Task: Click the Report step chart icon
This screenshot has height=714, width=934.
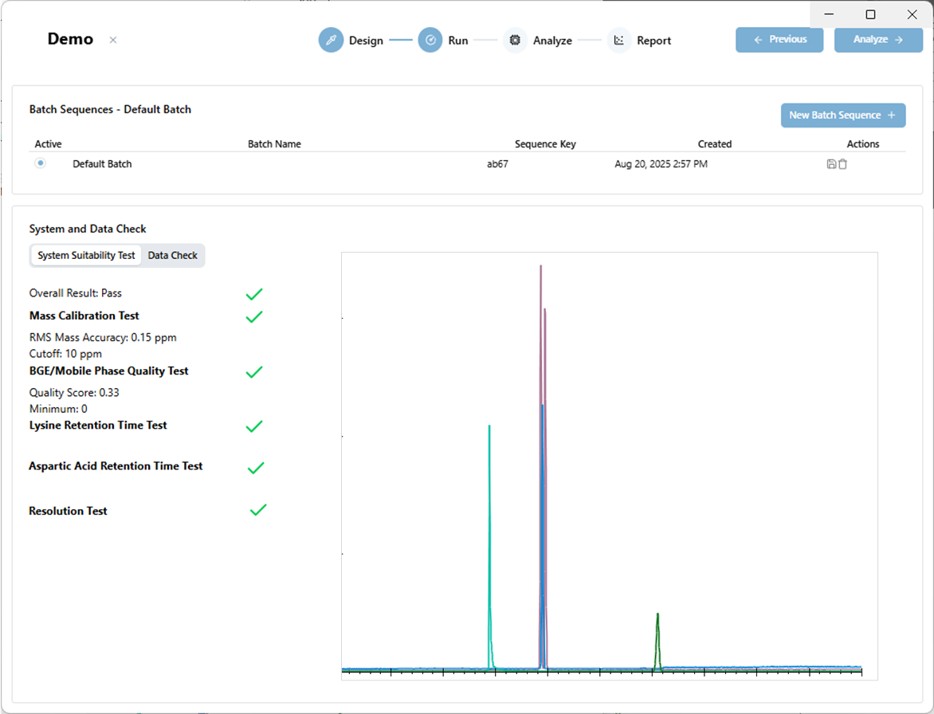Action: pos(619,40)
